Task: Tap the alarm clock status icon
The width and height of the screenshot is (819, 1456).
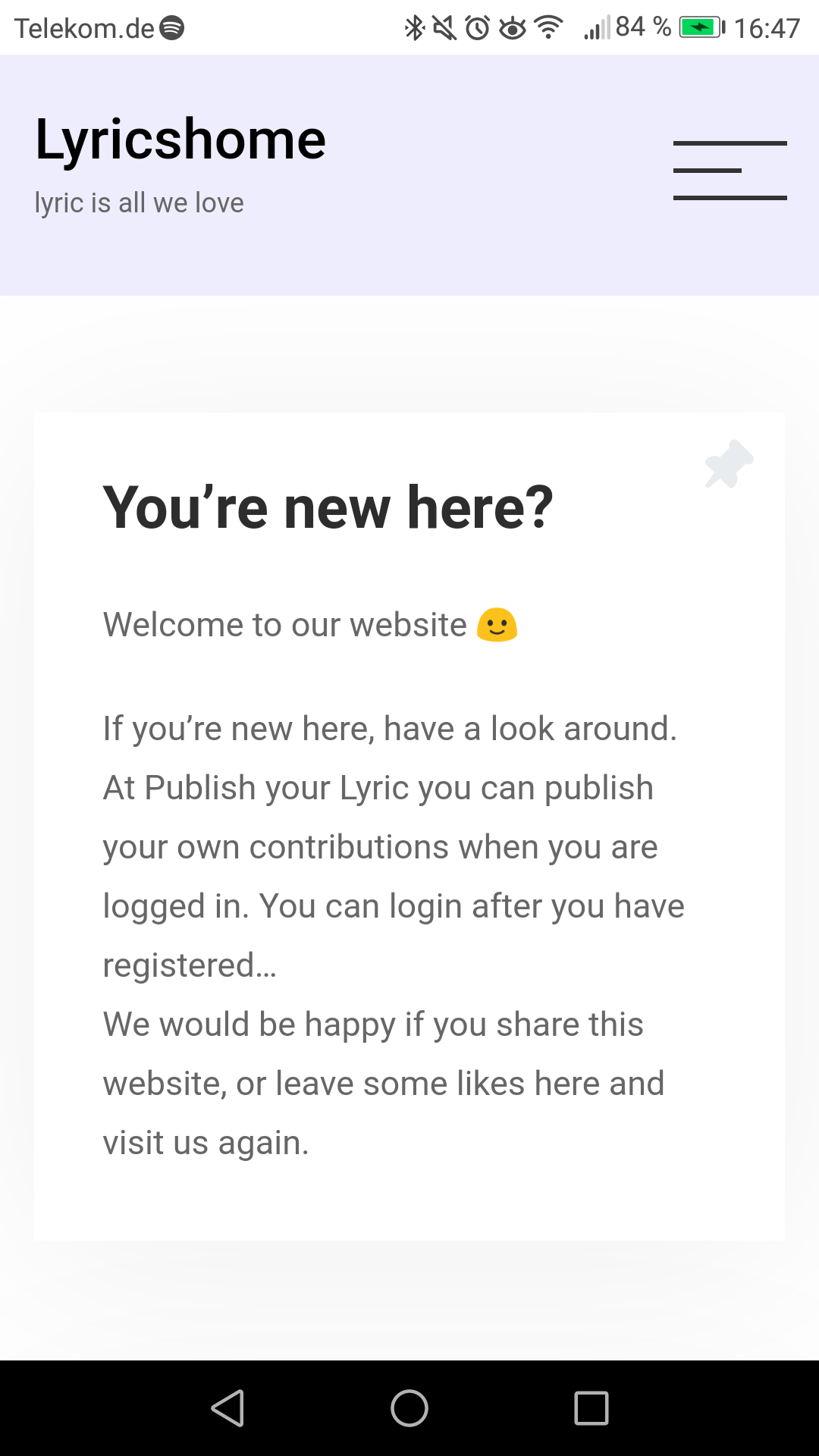Action: click(478, 28)
